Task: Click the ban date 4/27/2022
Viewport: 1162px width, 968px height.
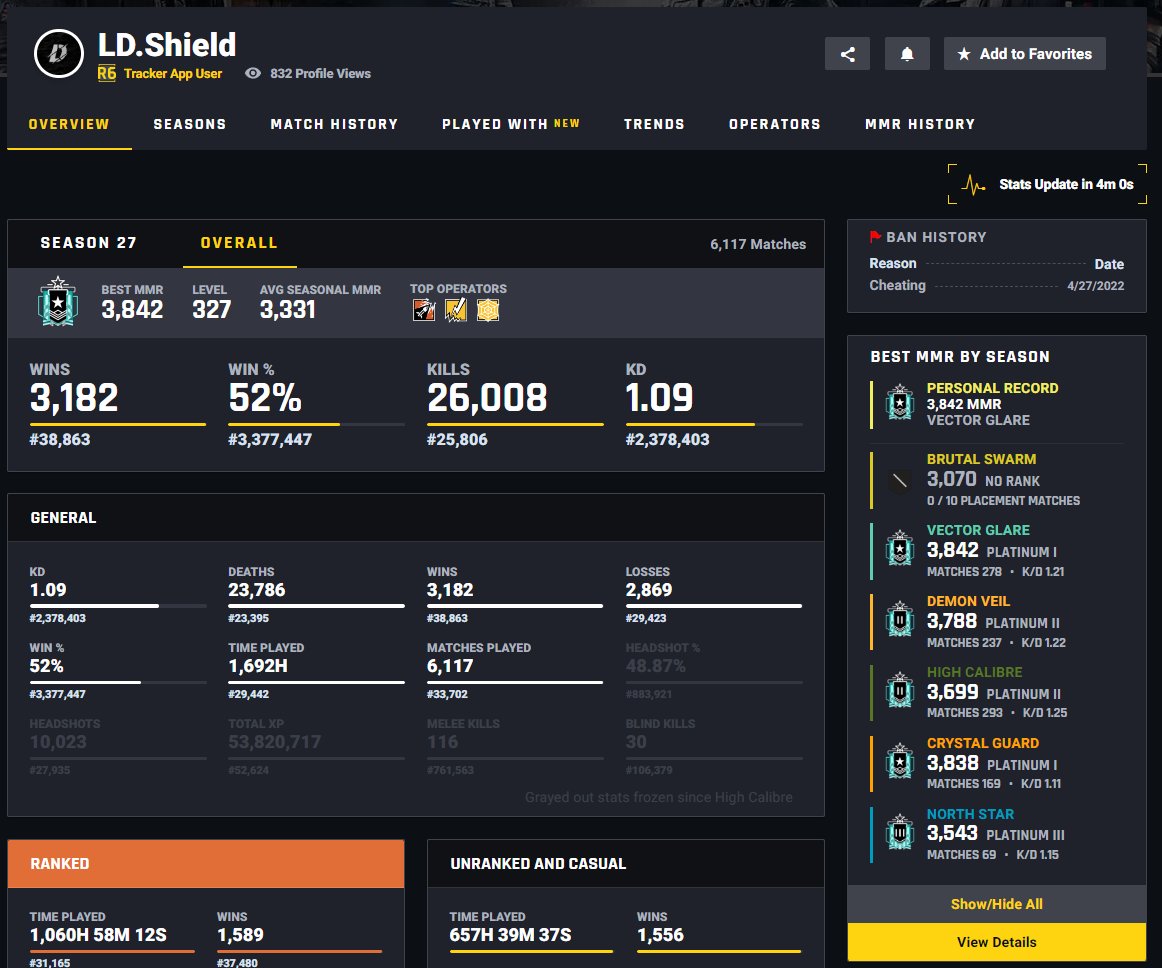Action: coord(1095,285)
